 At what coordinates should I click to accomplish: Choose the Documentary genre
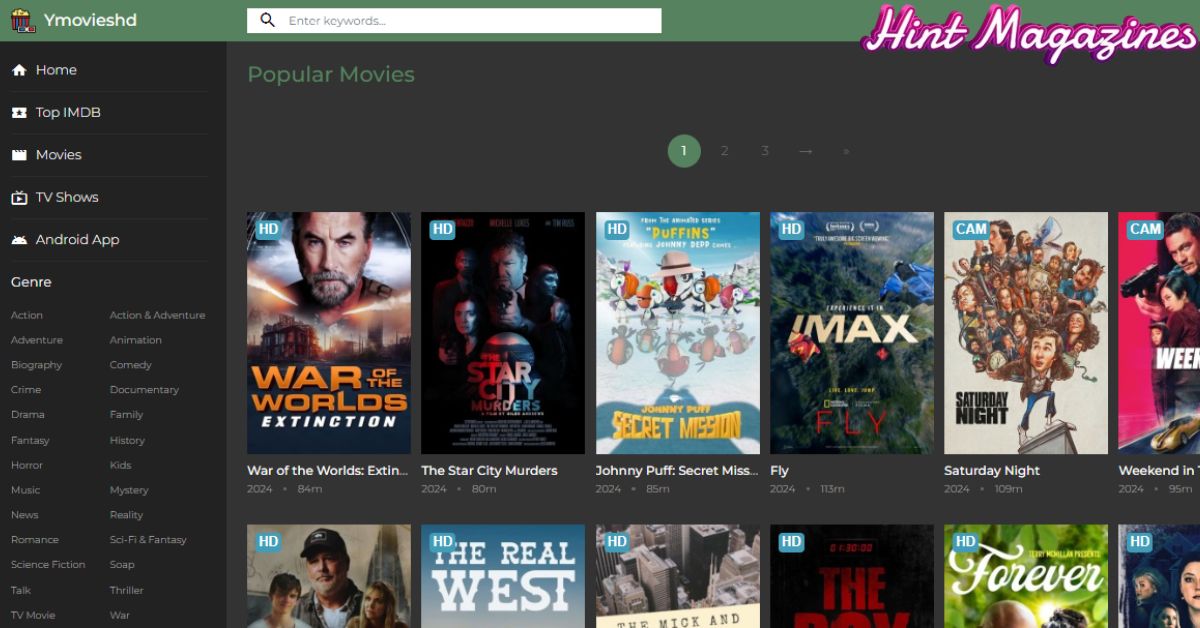point(145,390)
